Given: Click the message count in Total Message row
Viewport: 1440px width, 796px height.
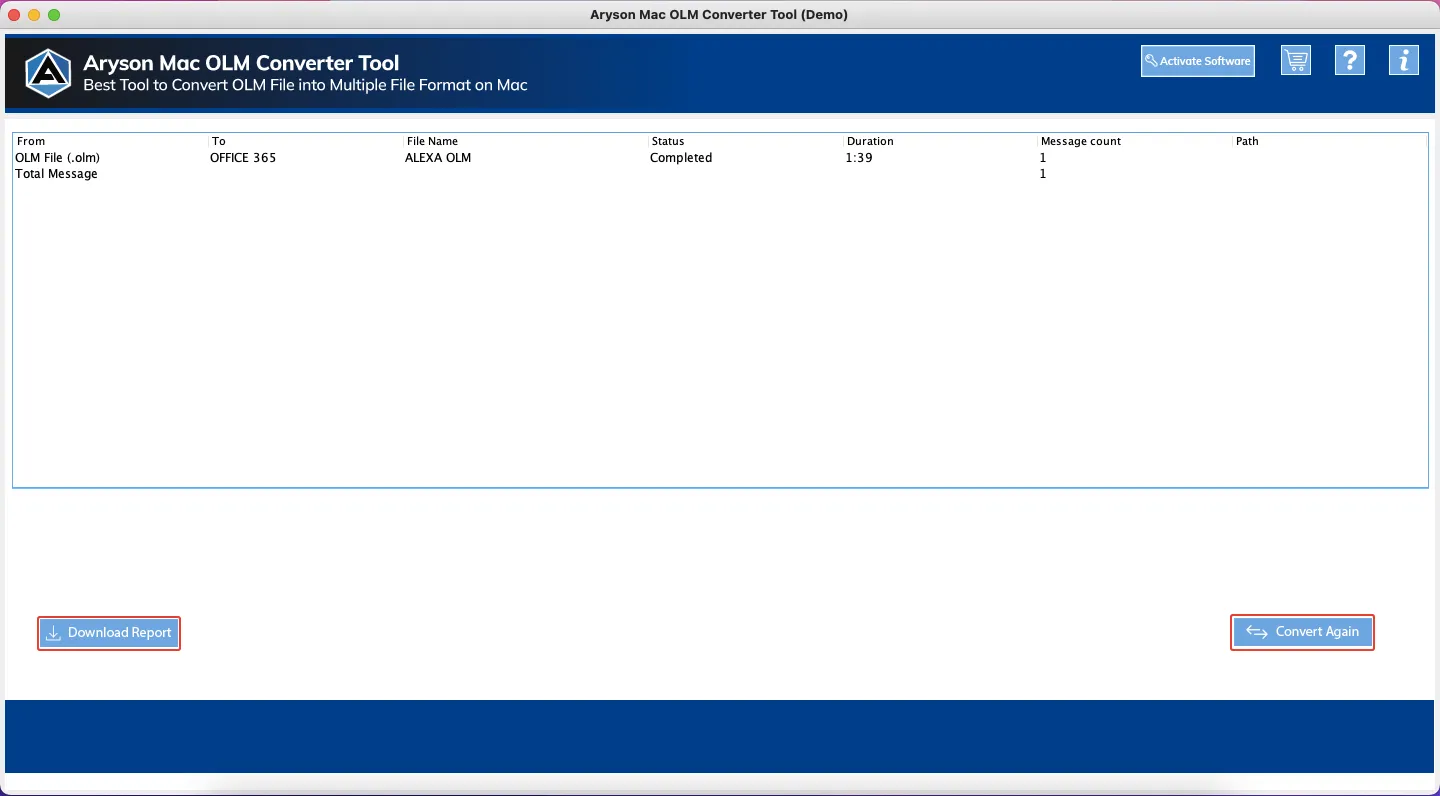Looking at the screenshot, I should point(1043,174).
